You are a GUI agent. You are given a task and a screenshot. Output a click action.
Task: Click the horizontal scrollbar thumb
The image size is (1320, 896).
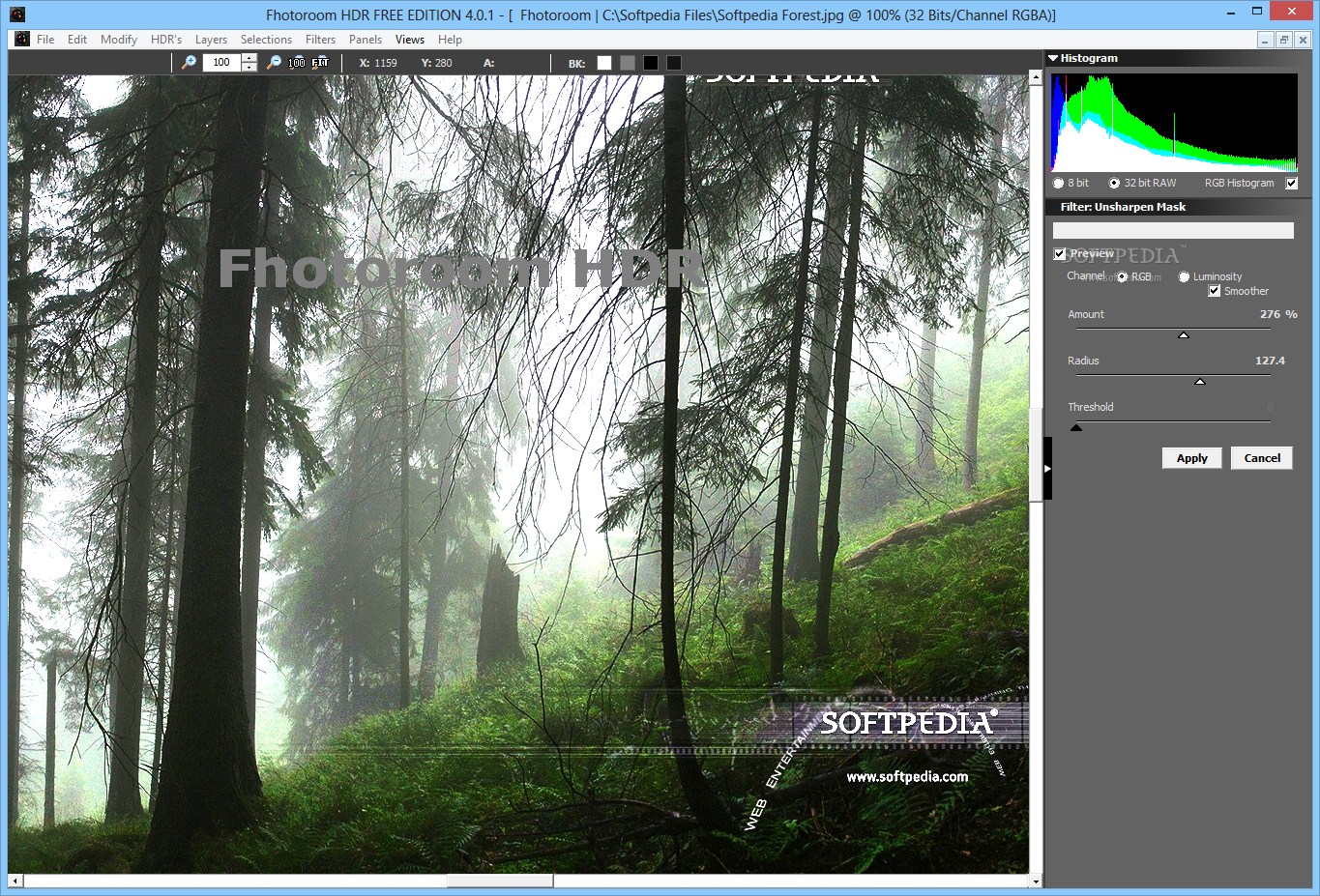click(x=500, y=881)
